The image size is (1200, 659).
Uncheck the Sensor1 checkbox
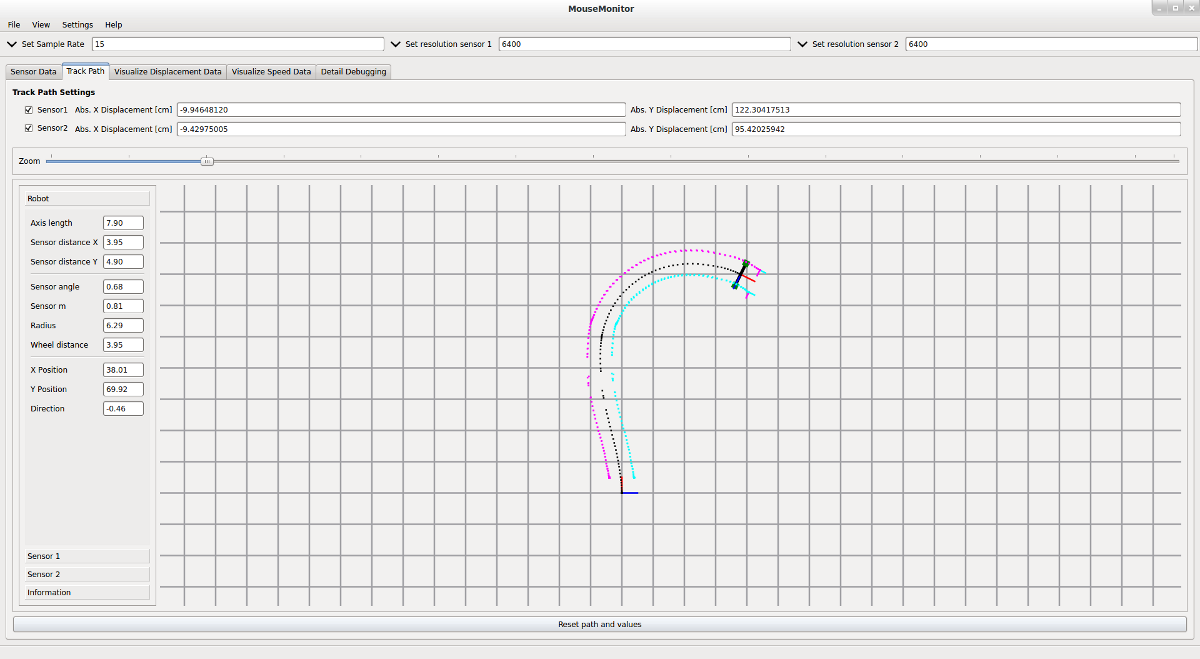[x=29, y=110]
